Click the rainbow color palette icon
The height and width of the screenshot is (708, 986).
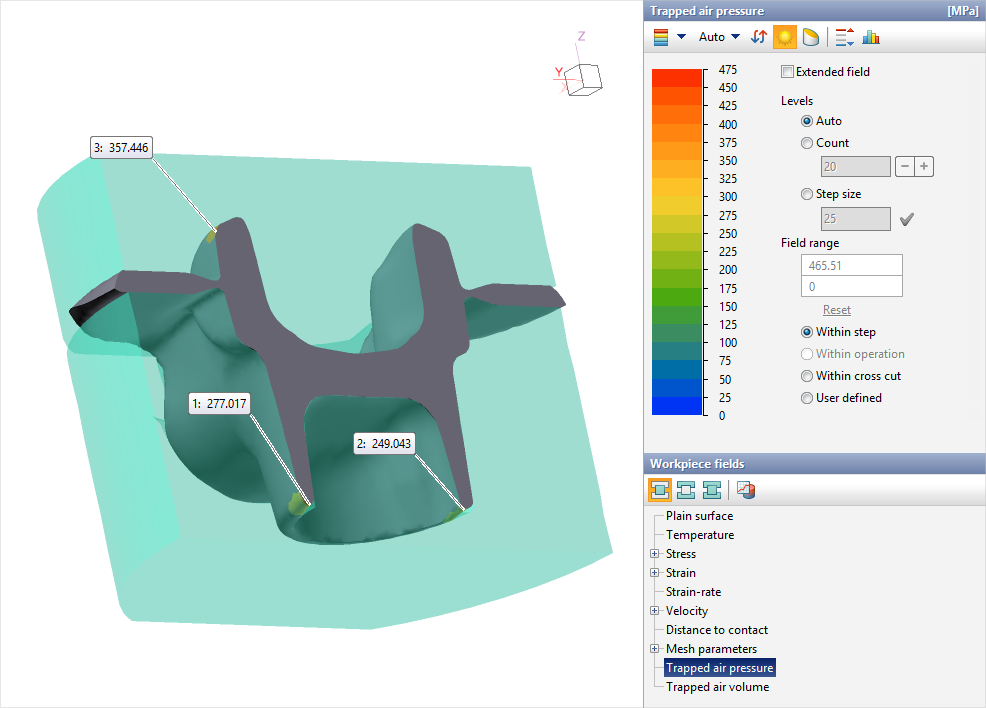tap(661, 37)
